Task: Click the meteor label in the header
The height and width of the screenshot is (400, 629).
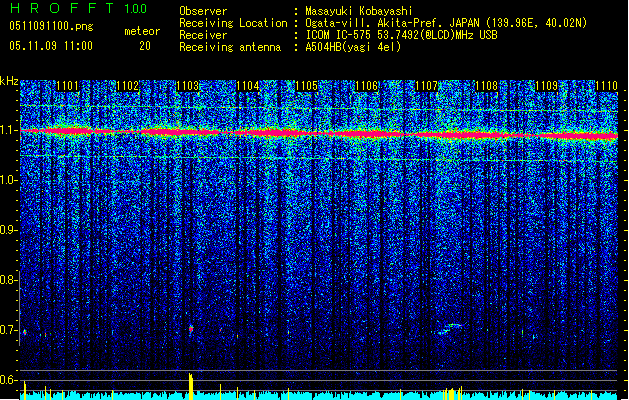Action: point(142,31)
